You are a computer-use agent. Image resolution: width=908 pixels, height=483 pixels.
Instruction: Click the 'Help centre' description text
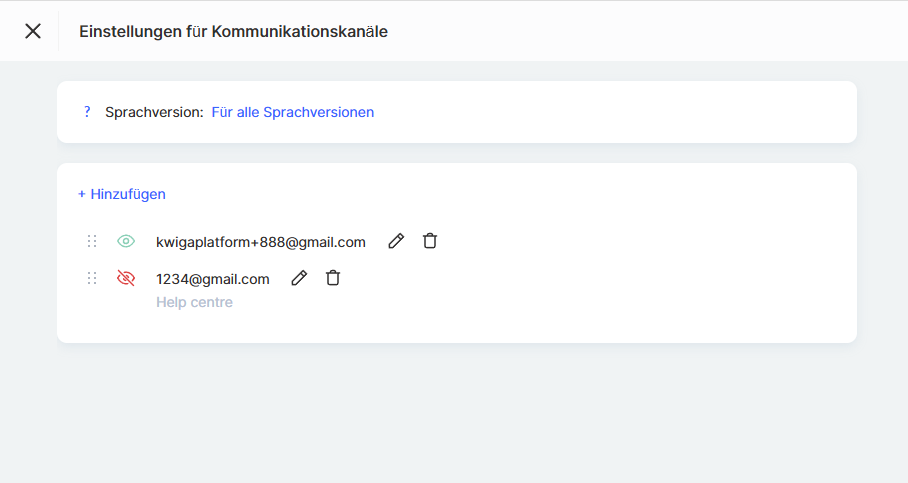(194, 302)
